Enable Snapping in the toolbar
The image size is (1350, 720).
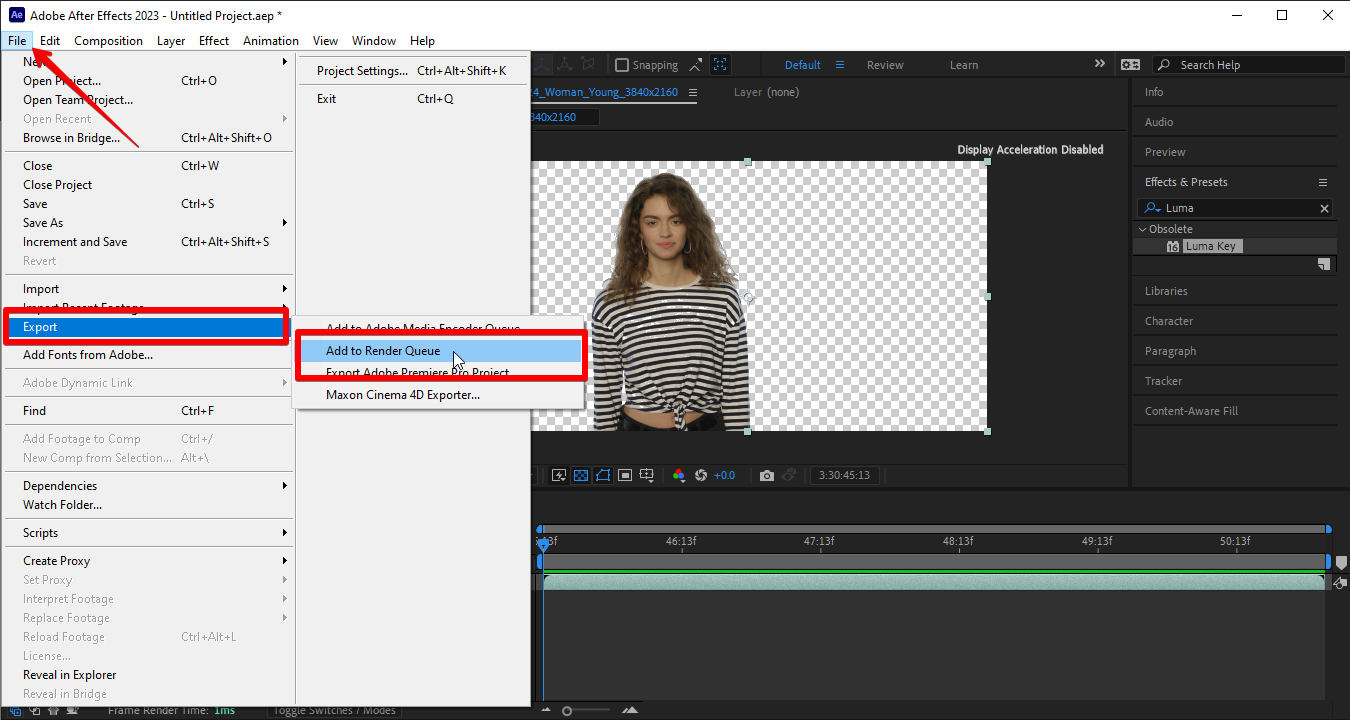pos(624,64)
